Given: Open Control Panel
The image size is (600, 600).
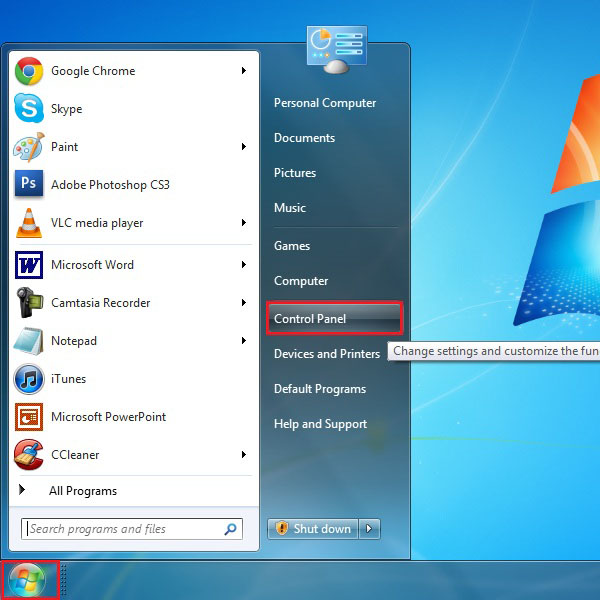Looking at the screenshot, I should coord(334,318).
